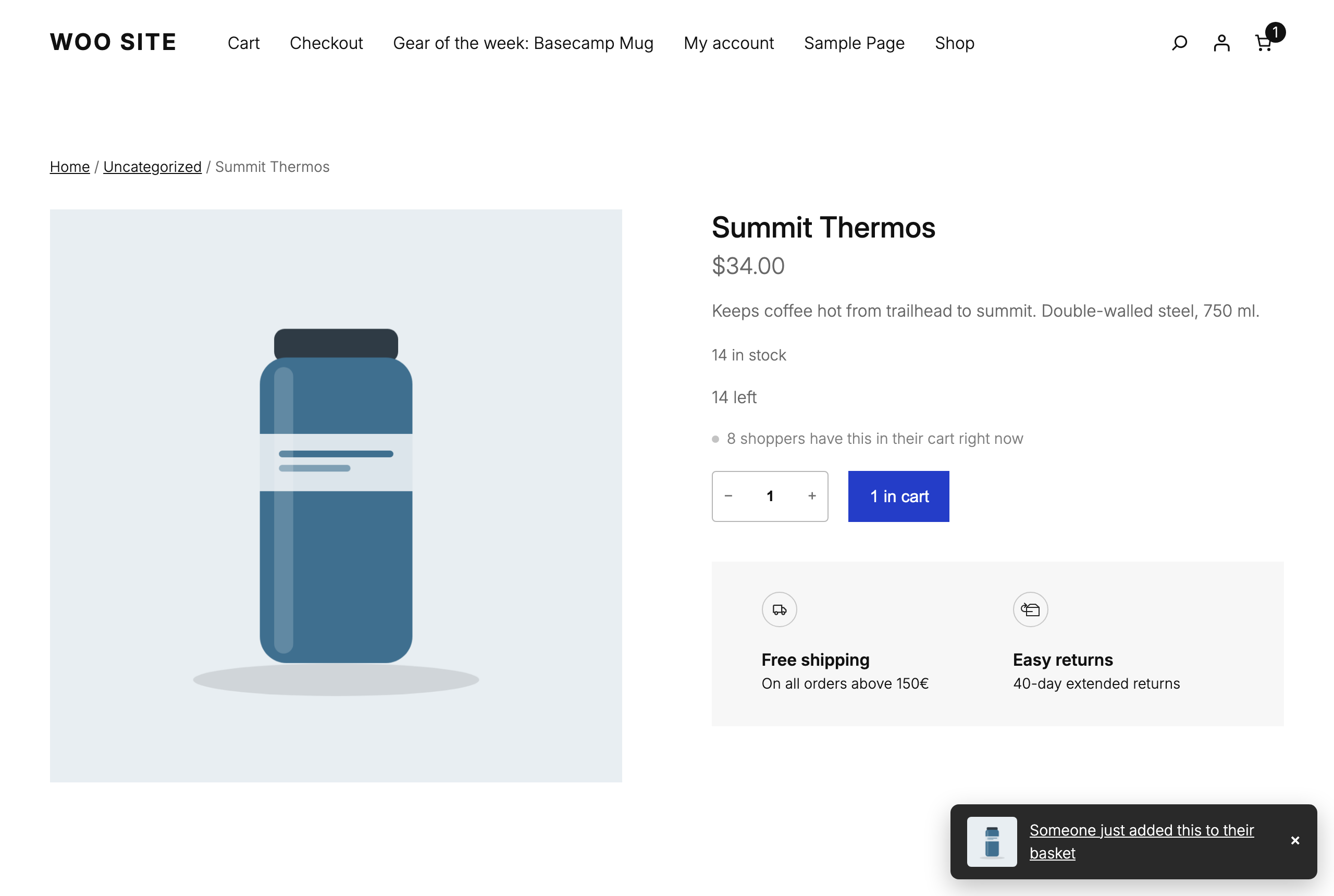Select the $34.00 price text
The image size is (1334, 896).
tap(748, 266)
